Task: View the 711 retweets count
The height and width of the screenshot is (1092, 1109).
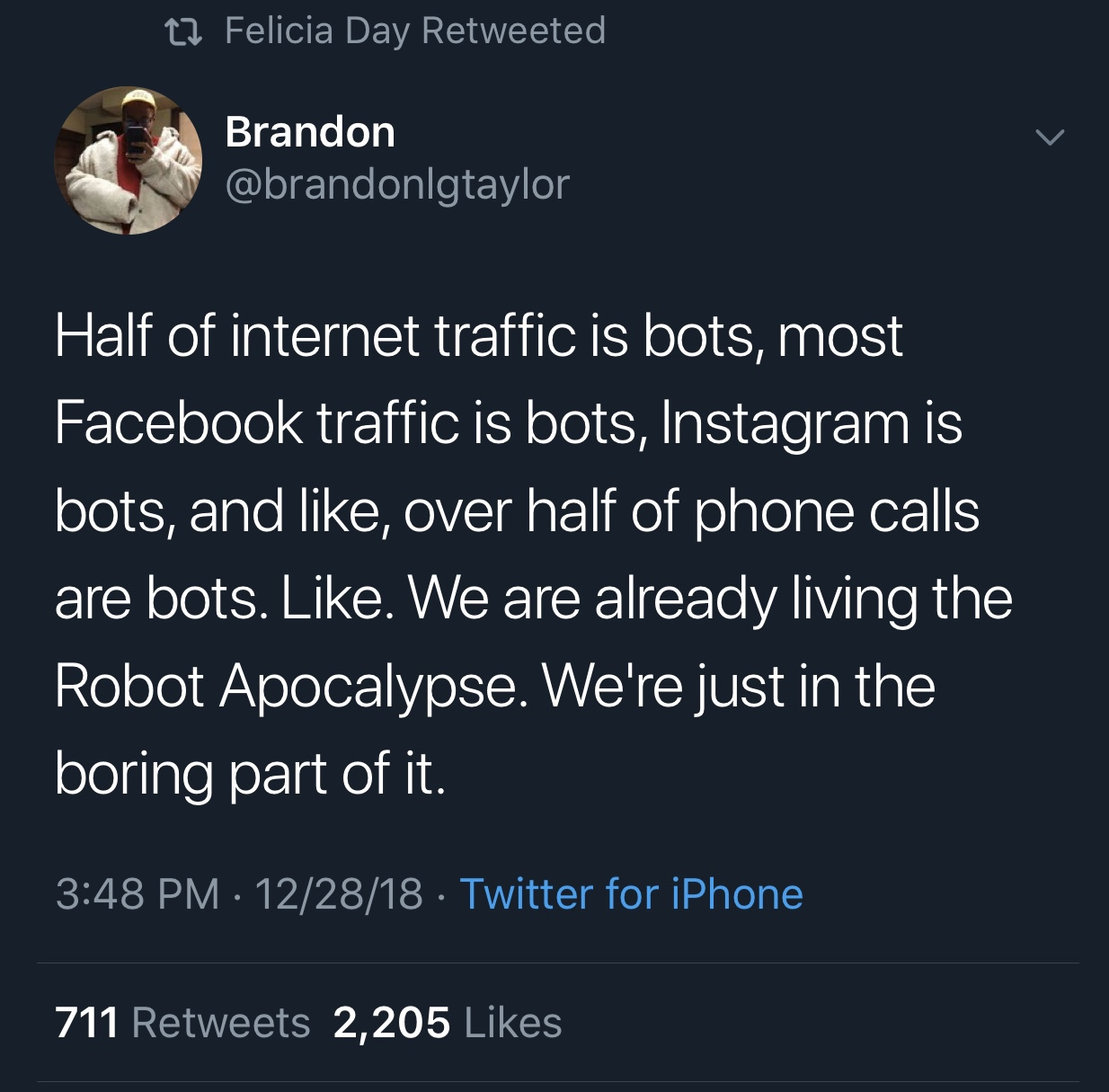Action: click(x=87, y=1023)
